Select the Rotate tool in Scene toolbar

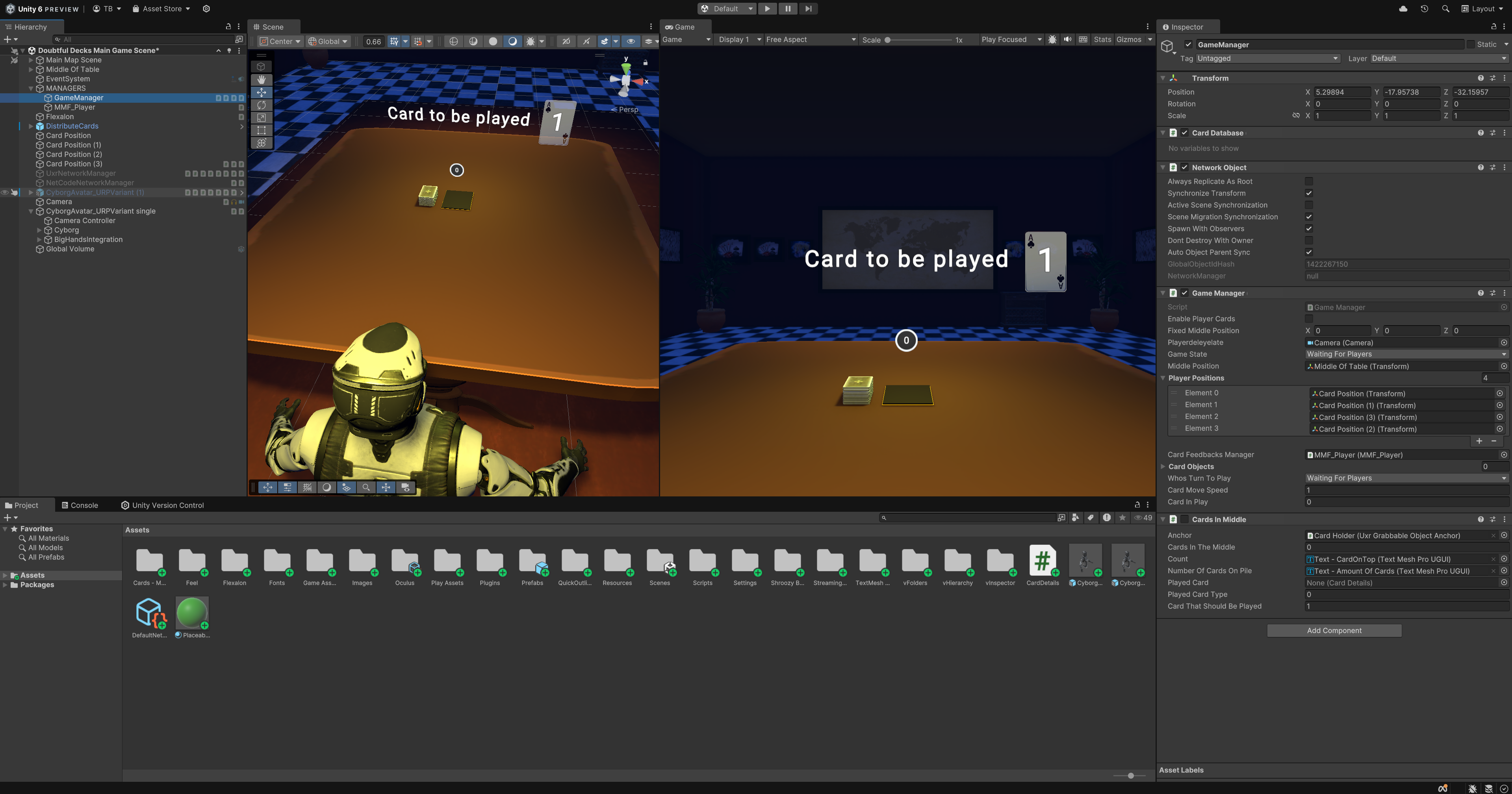click(261, 105)
